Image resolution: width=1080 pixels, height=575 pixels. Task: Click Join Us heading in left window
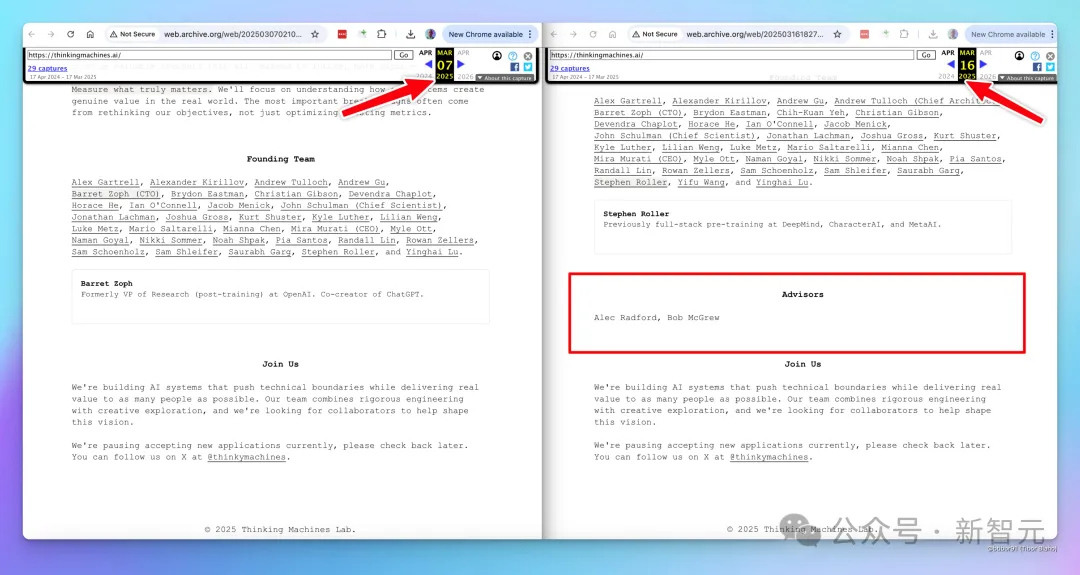(x=280, y=364)
